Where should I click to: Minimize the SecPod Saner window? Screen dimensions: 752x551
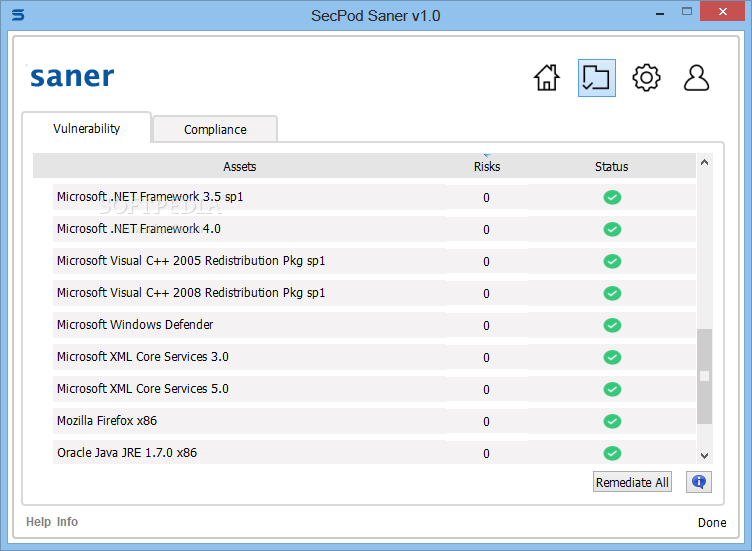(660, 14)
